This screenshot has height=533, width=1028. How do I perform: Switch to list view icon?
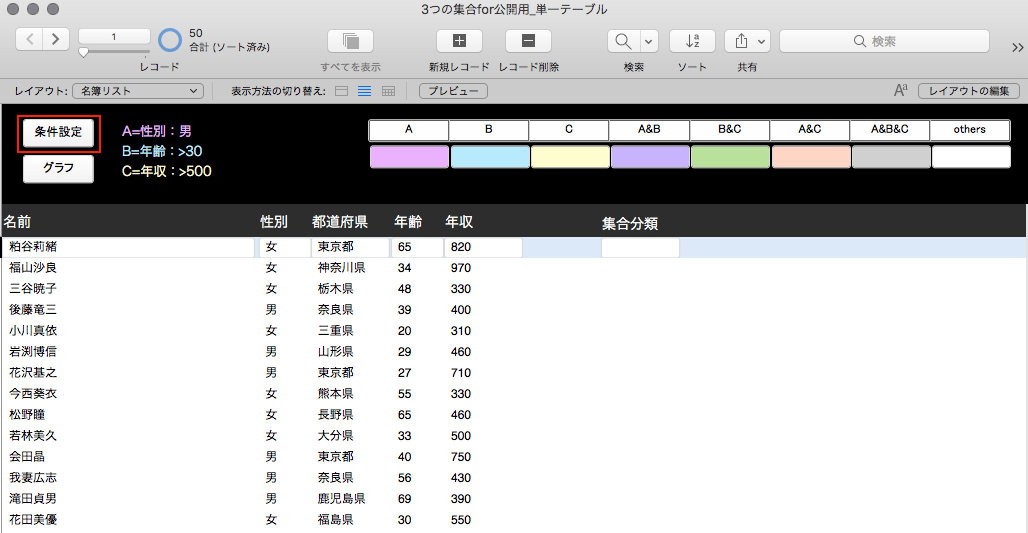365,91
